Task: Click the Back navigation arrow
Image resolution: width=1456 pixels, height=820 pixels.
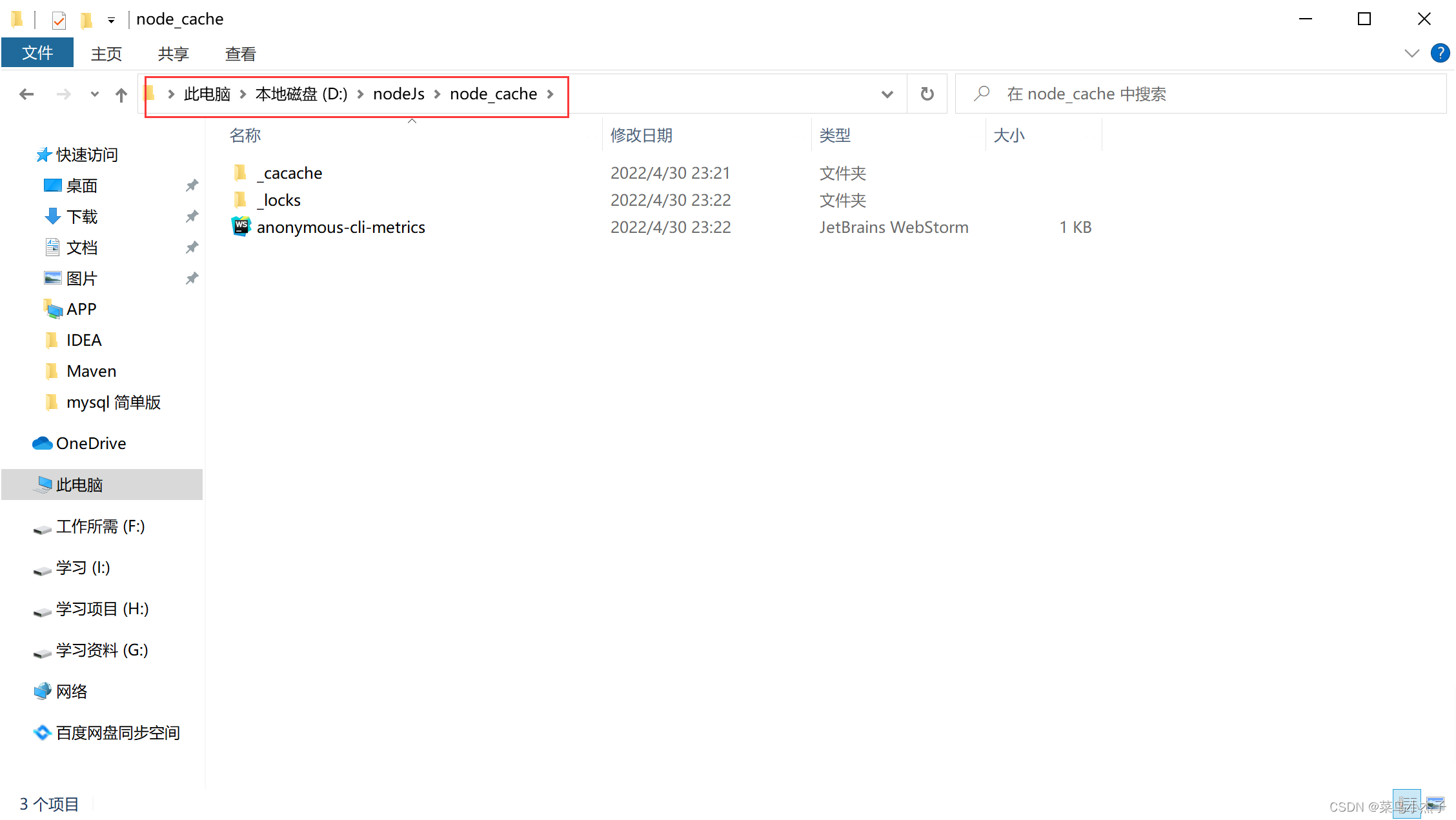Action: point(26,94)
